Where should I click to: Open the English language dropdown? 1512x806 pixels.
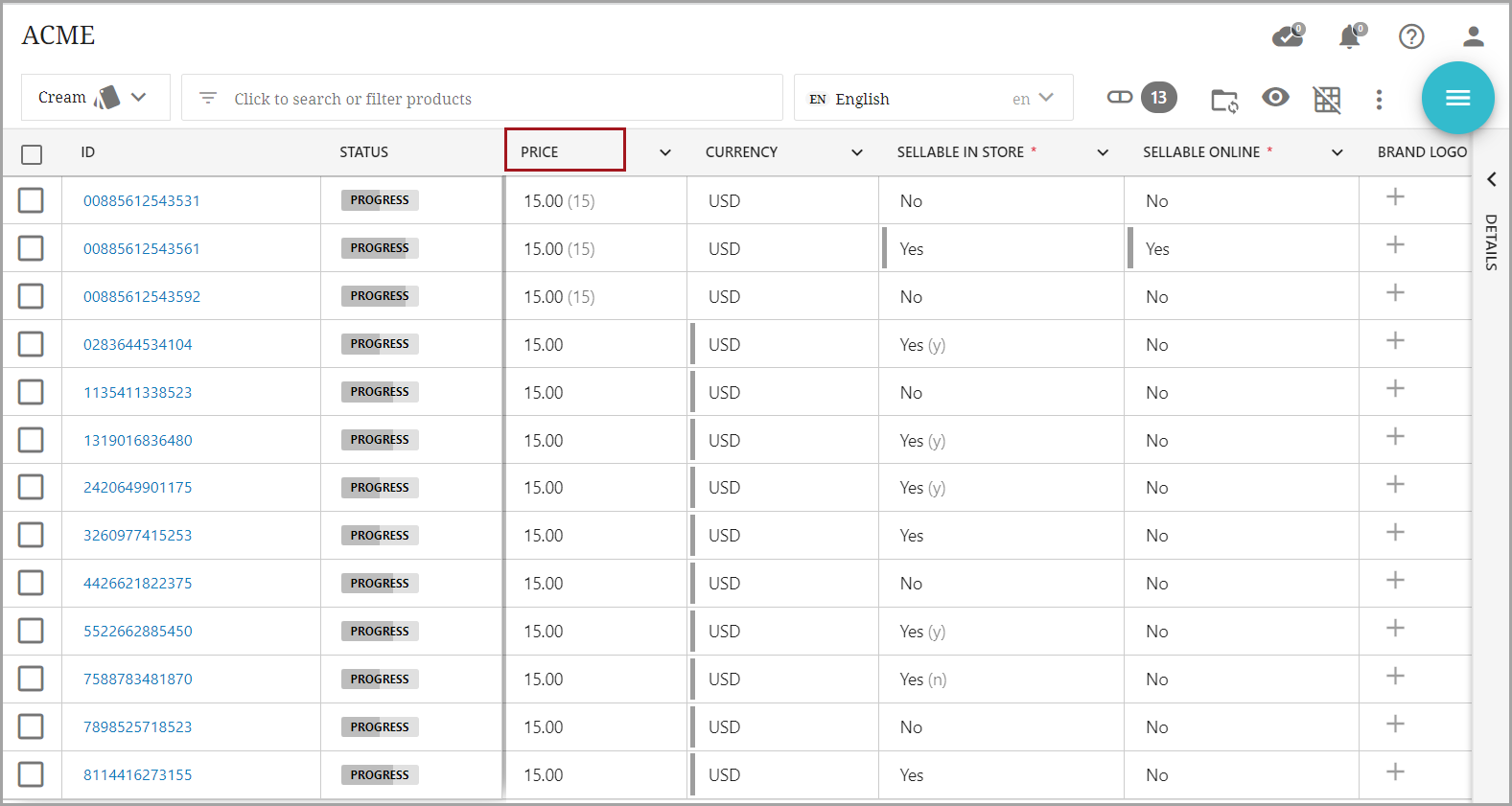pyautogui.click(x=932, y=99)
